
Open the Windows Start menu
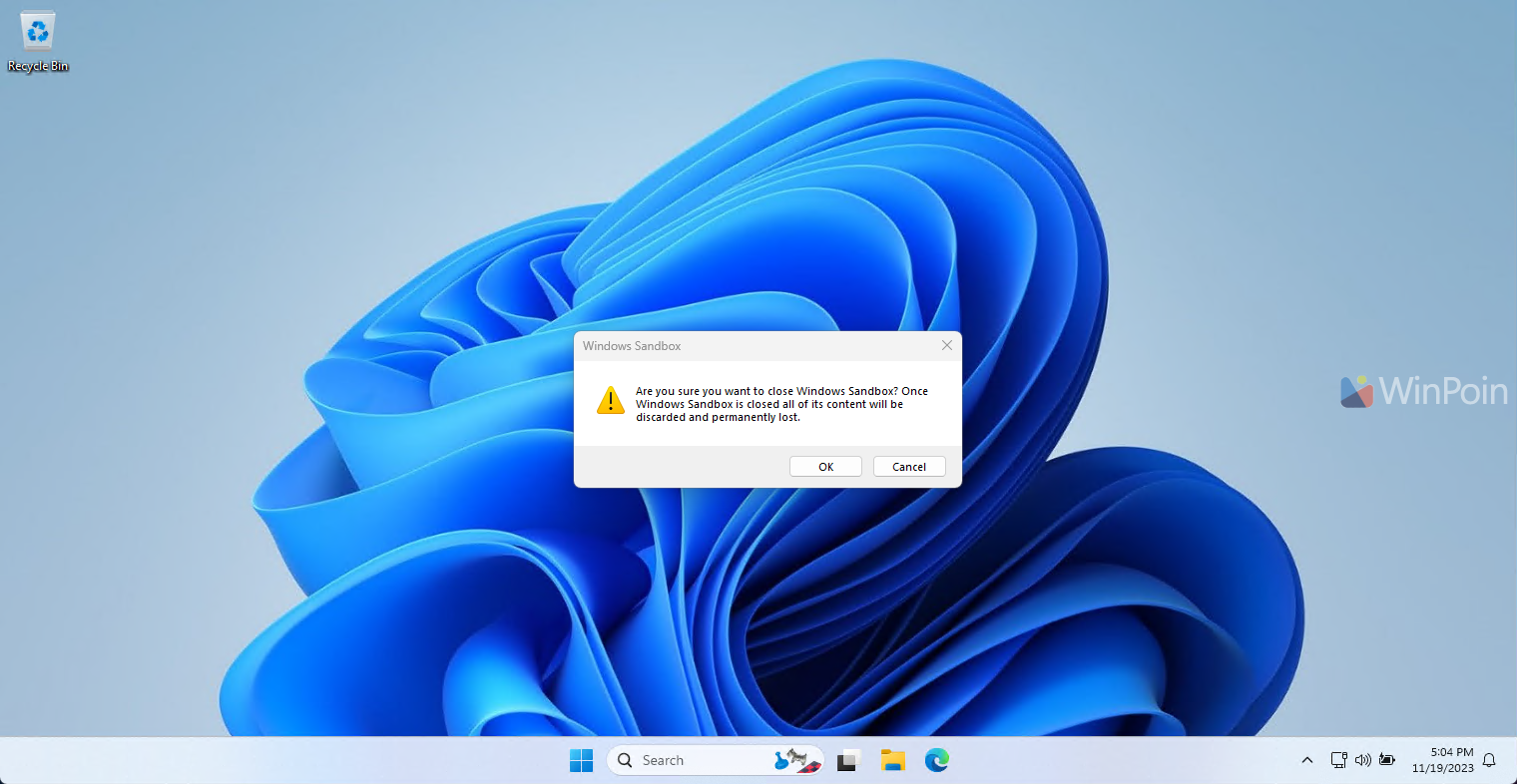click(x=581, y=760)
